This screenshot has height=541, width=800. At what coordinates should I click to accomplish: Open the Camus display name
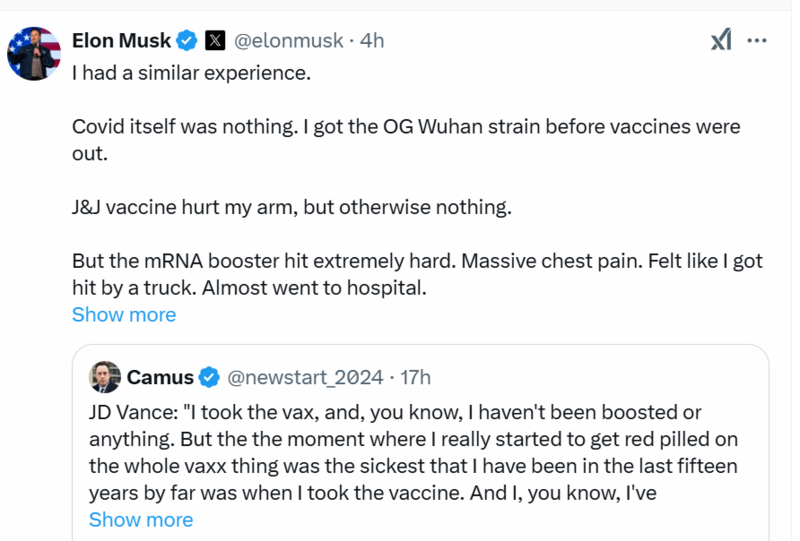coord(160,377)
